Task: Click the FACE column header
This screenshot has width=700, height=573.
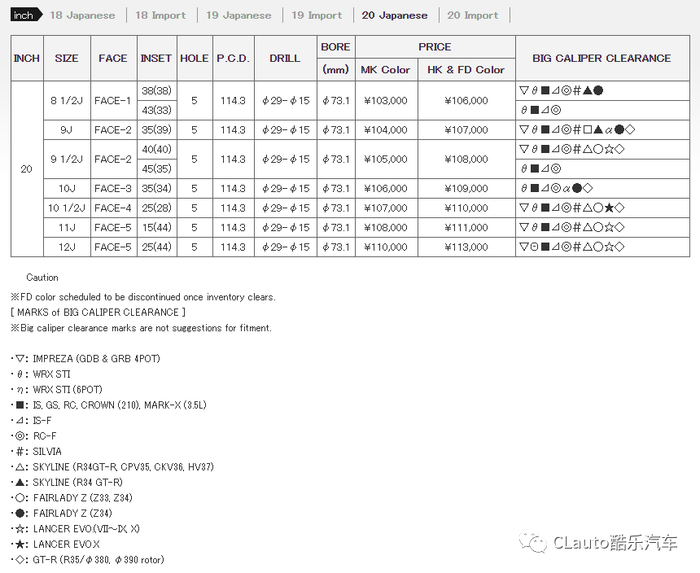Action: click(x=113, y=58)
